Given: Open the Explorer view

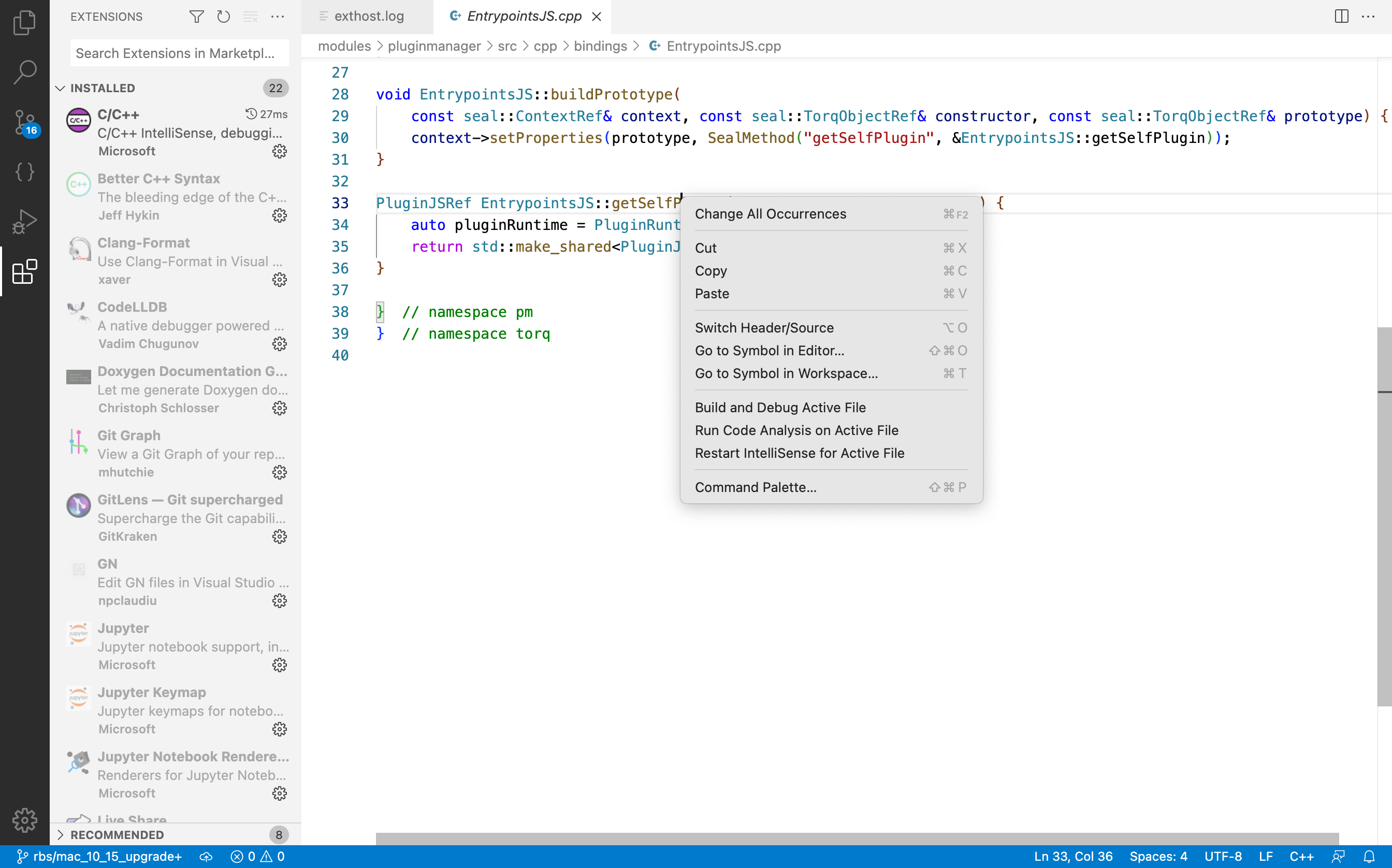Looking at the screenshot, I should (25, 23).
